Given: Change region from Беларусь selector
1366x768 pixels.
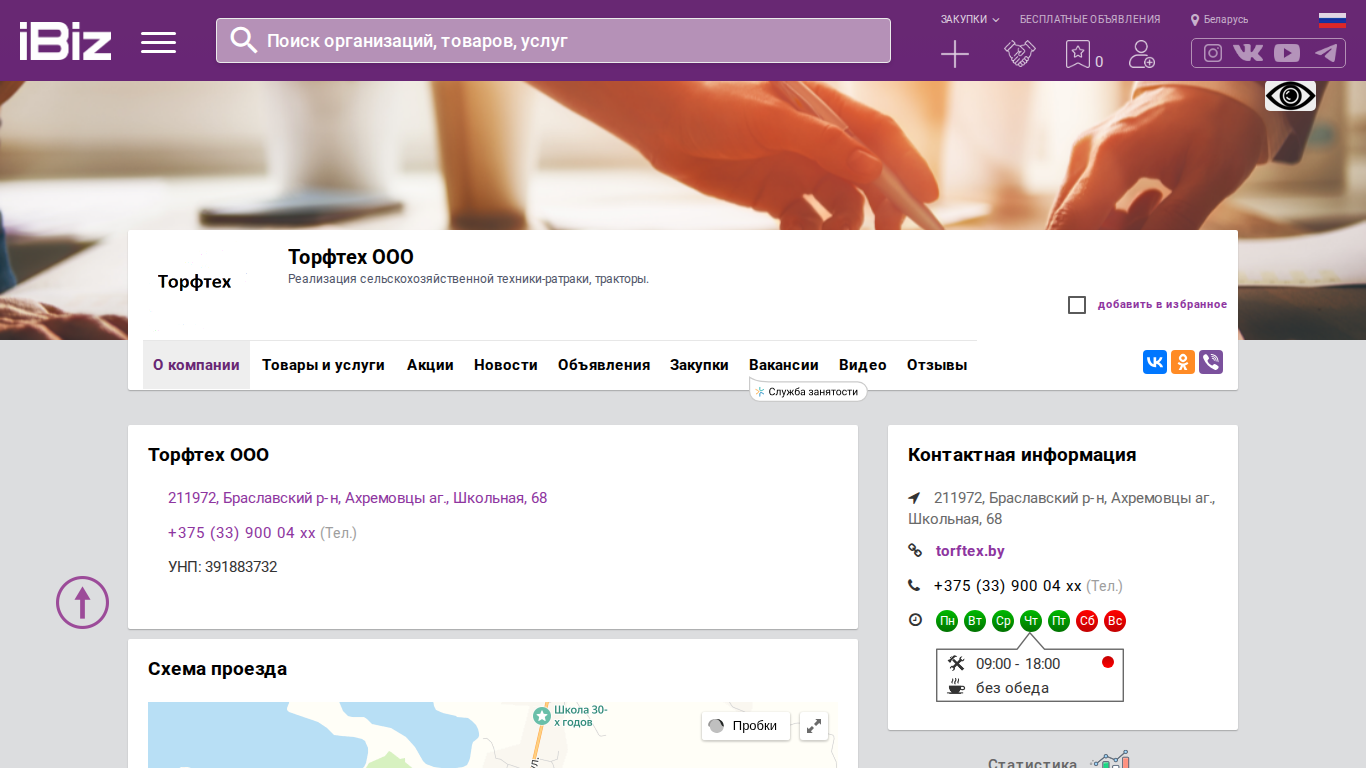Looking at the screenshot, I should (1220, 19).
